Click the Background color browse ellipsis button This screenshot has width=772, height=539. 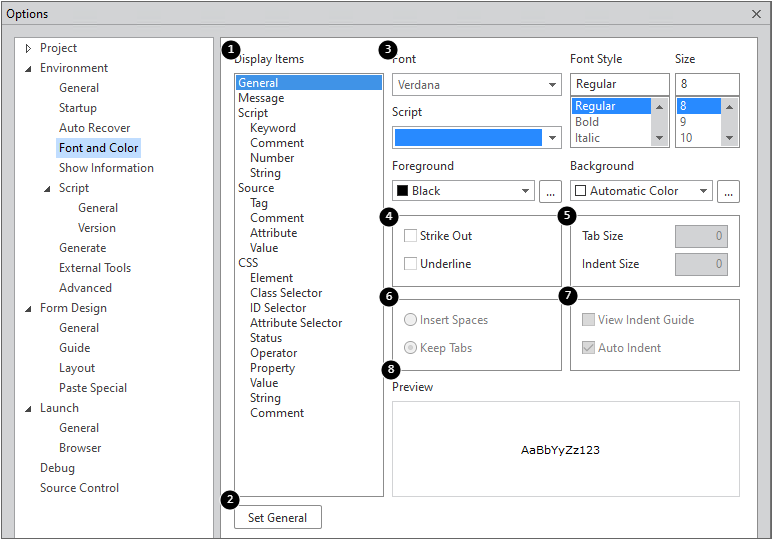(x=728, y=191)
